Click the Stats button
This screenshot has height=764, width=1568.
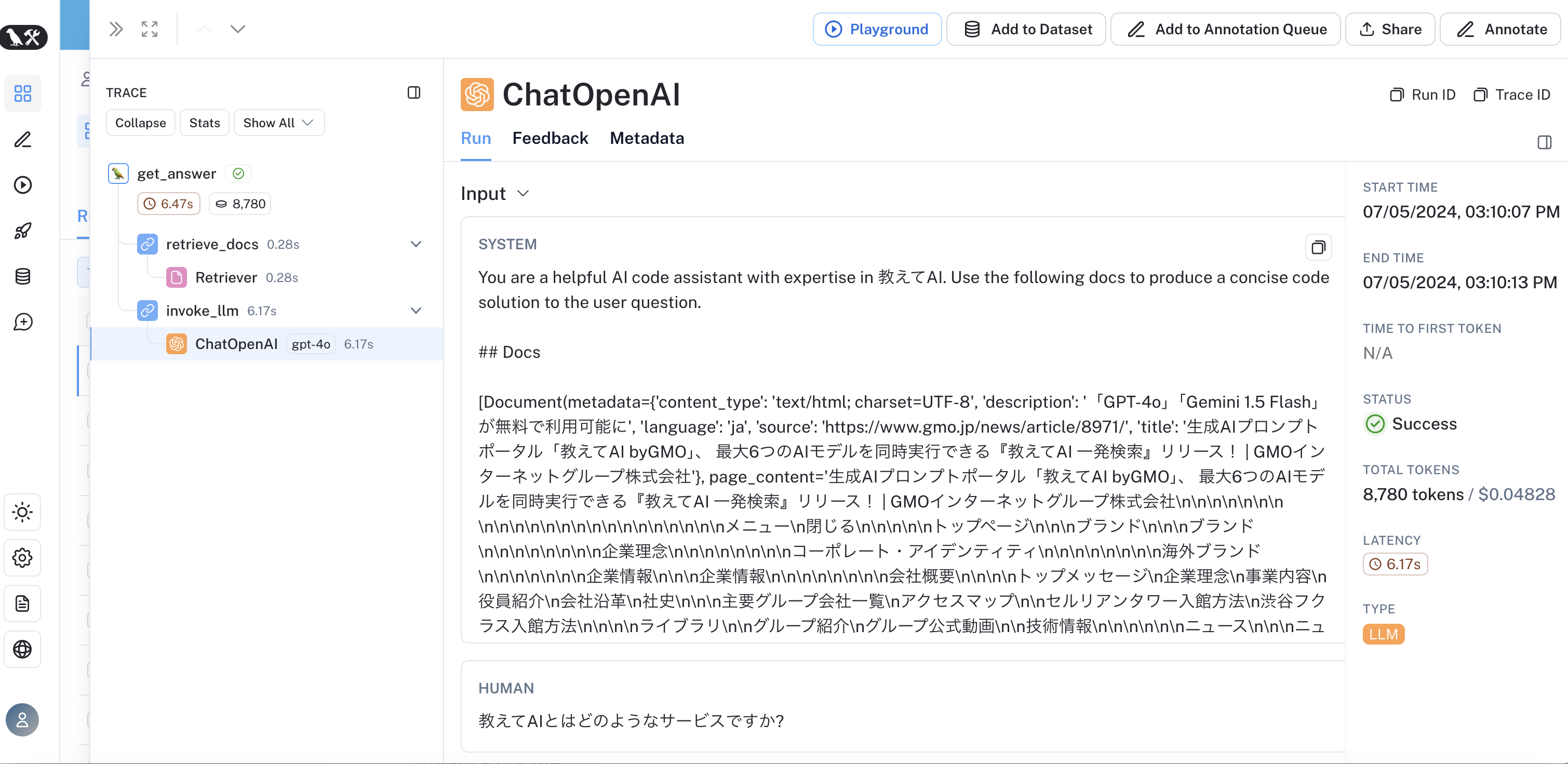[x=205, y=123]
